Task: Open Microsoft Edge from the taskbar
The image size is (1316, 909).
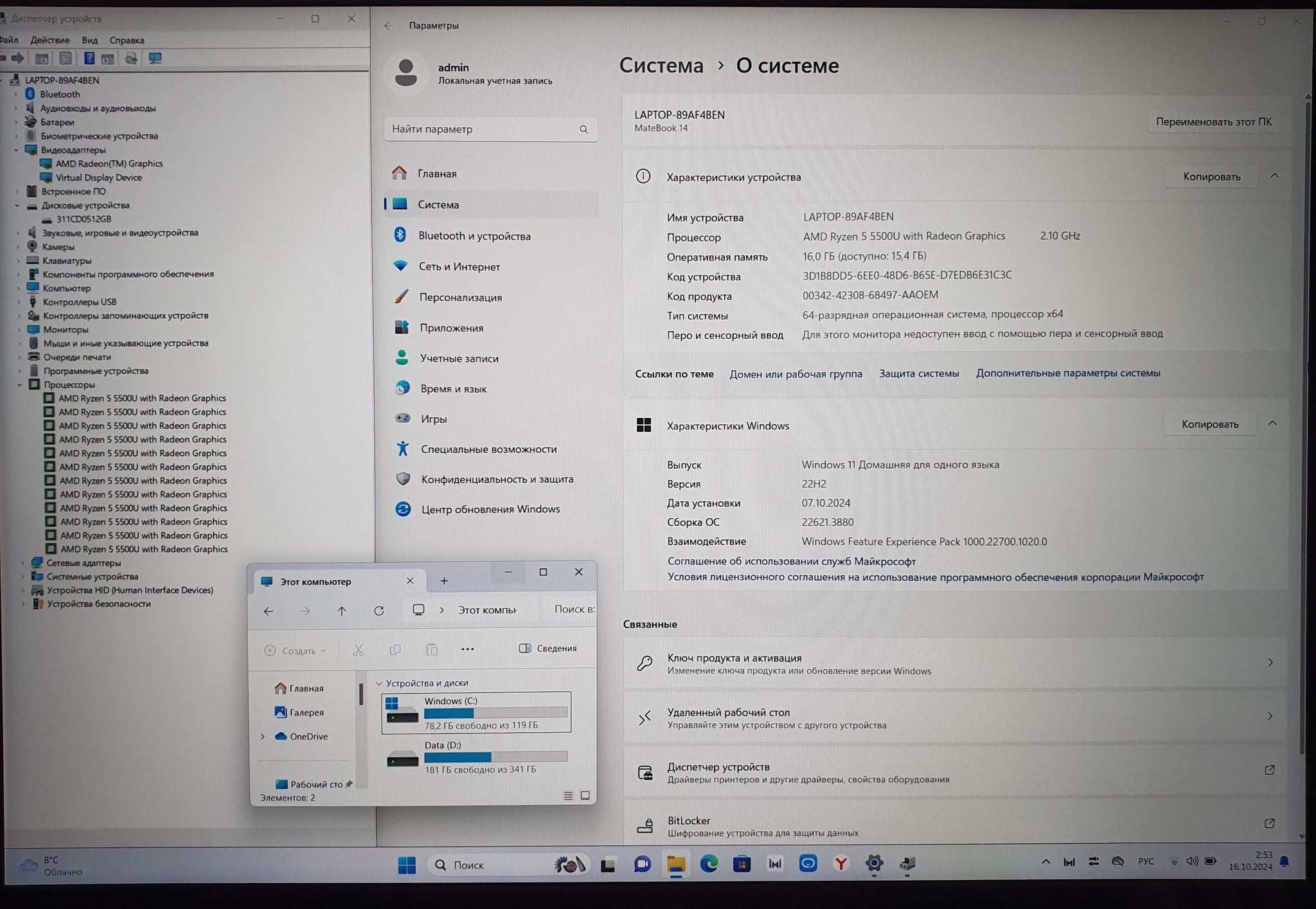Action: coord(709,864)
